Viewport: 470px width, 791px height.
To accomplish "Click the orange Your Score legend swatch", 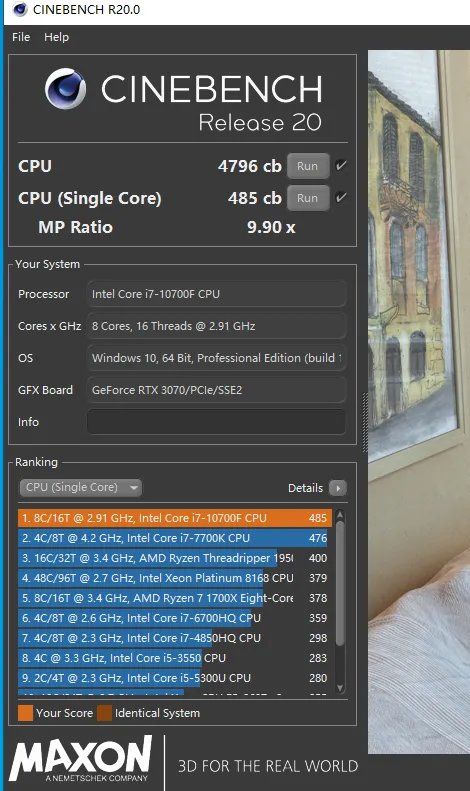I will point(25,713).
